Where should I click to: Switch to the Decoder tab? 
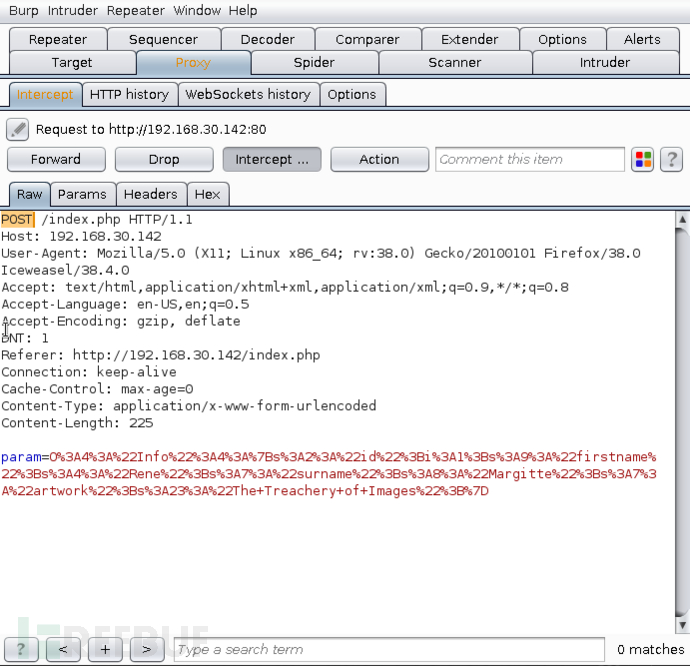pos(268,39)
